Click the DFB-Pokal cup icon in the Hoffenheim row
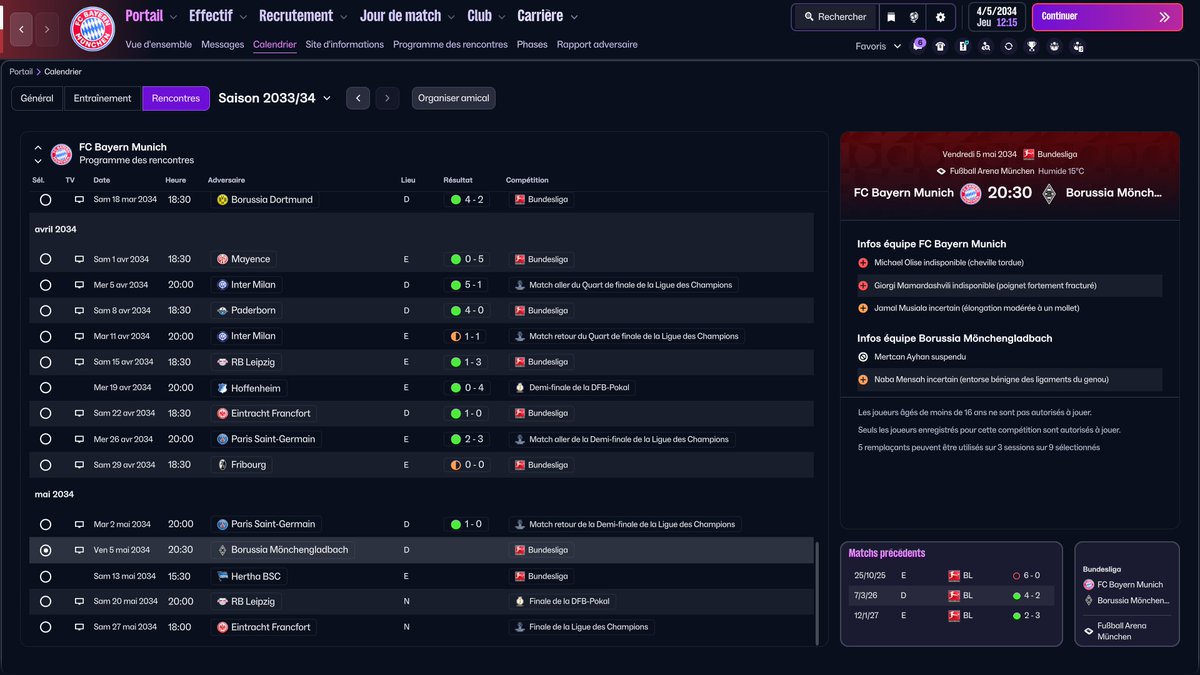This screenshot has height=675, width=1200. coord(520,388)
